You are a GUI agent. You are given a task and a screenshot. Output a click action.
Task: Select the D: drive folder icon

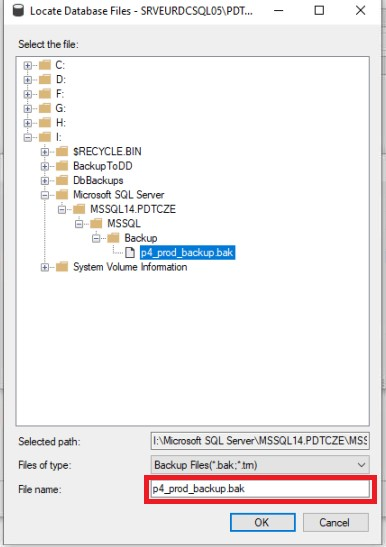point(45,80)
